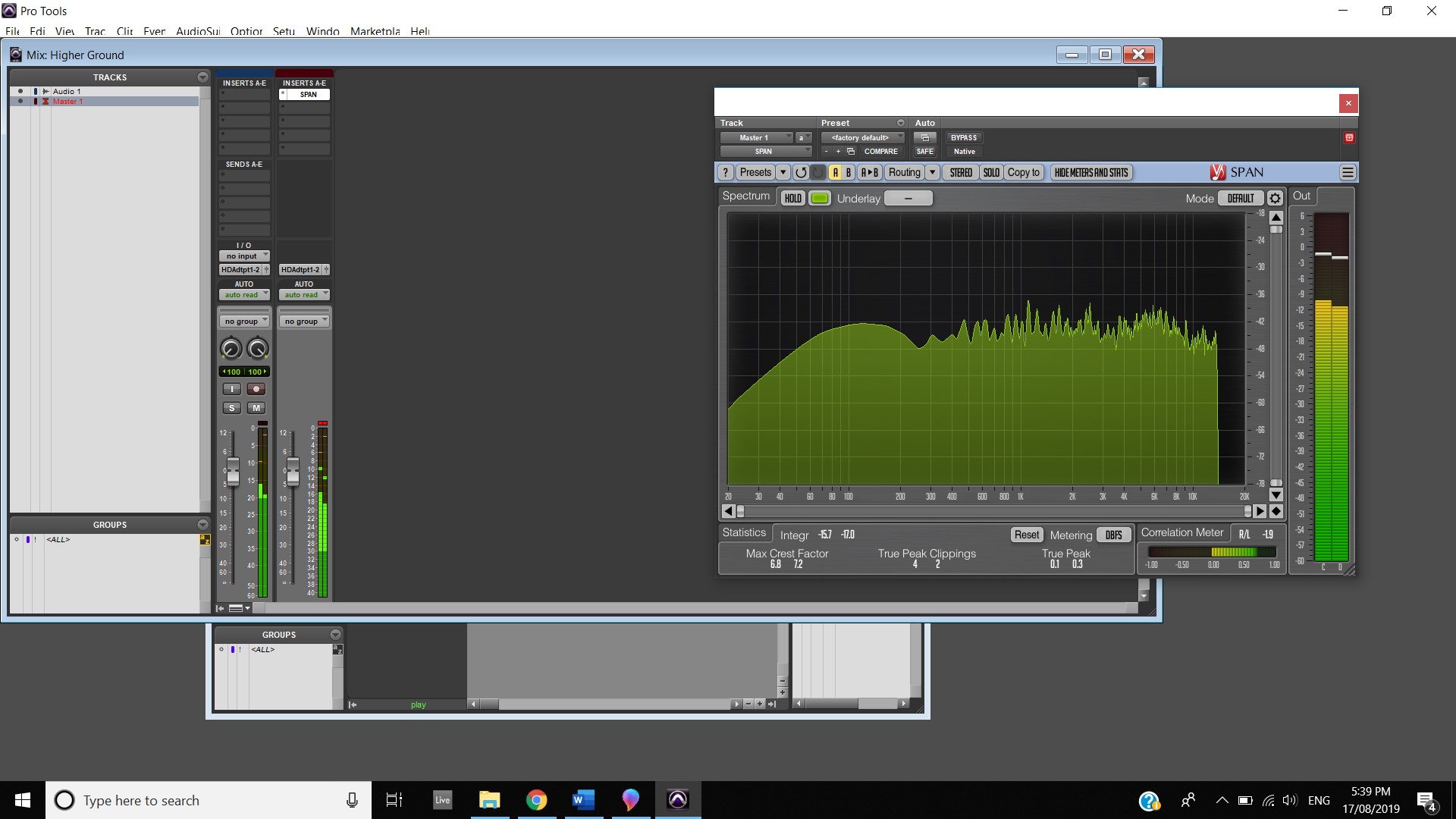Solo the Audio 1 channel strip
This screenshot has height=819, width=1456.
click(232, 408)
